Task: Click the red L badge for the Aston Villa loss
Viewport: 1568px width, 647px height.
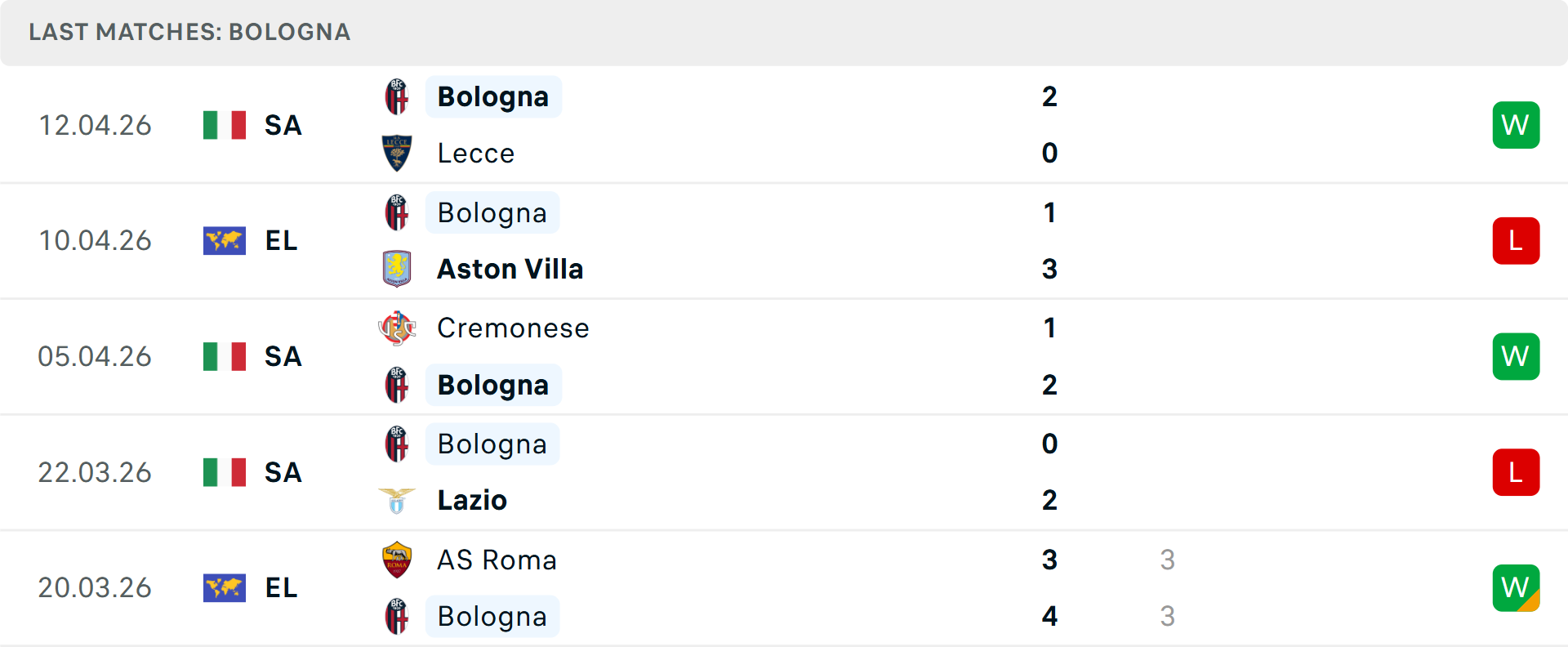Action: coord(1516,240)
